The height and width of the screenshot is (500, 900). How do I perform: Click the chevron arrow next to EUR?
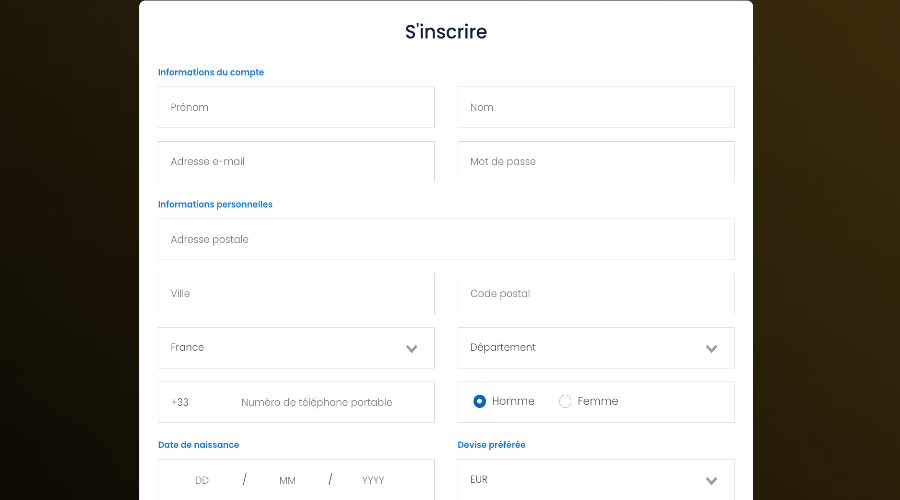[x=711, y=481]
